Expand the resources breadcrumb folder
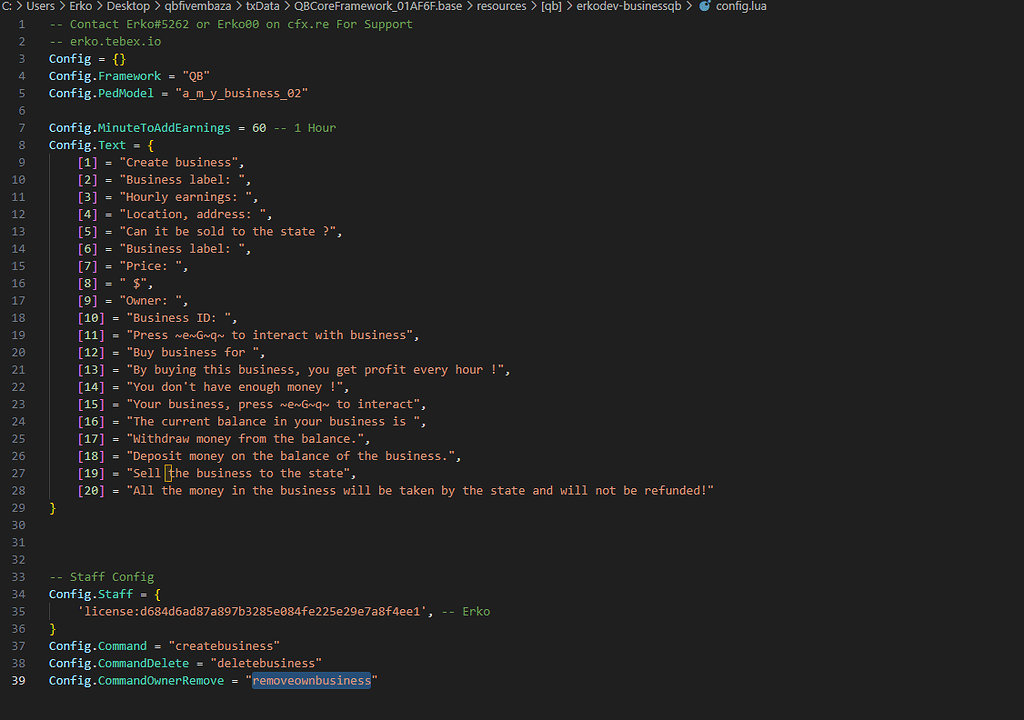The image size is (1024, 720). 501,6
